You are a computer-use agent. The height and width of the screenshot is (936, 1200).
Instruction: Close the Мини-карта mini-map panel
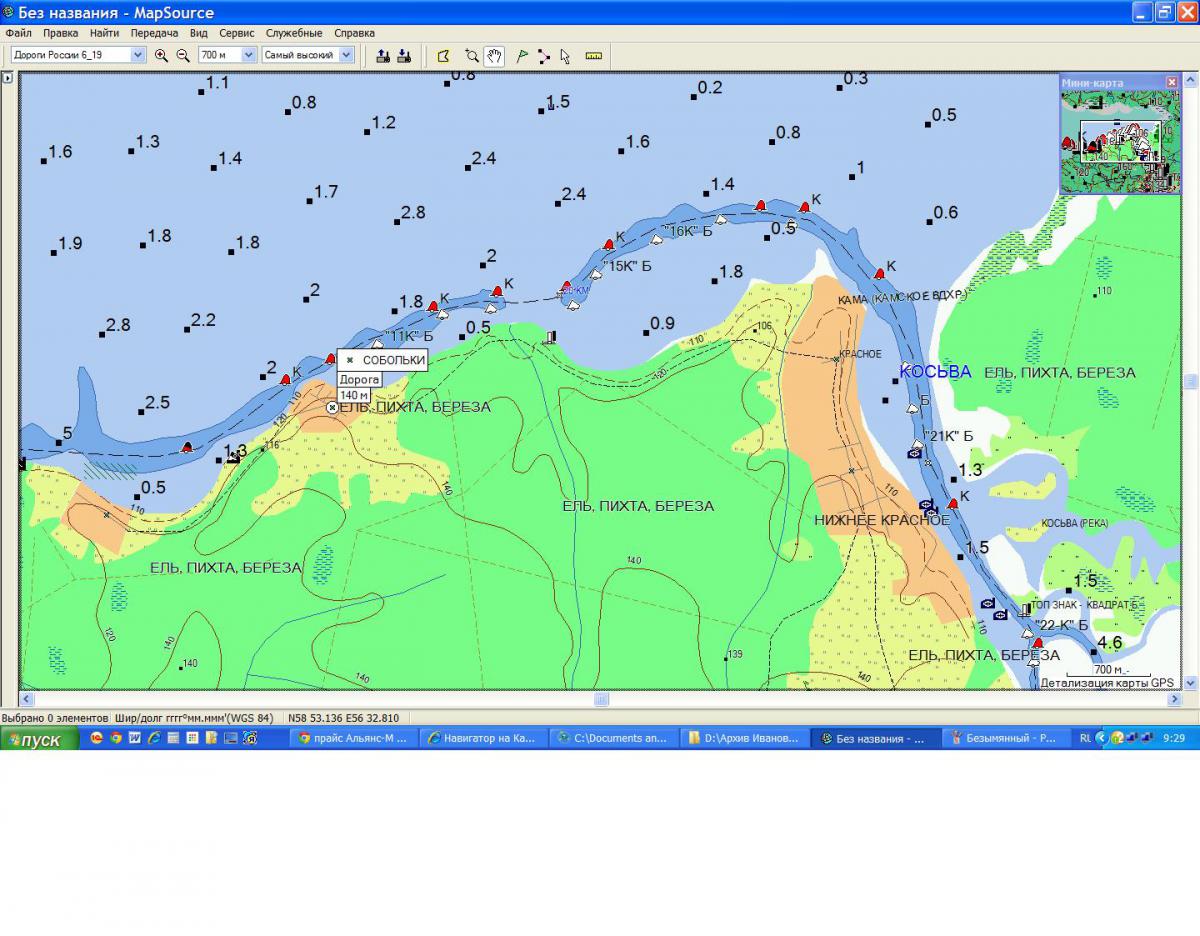point(1171,82)
